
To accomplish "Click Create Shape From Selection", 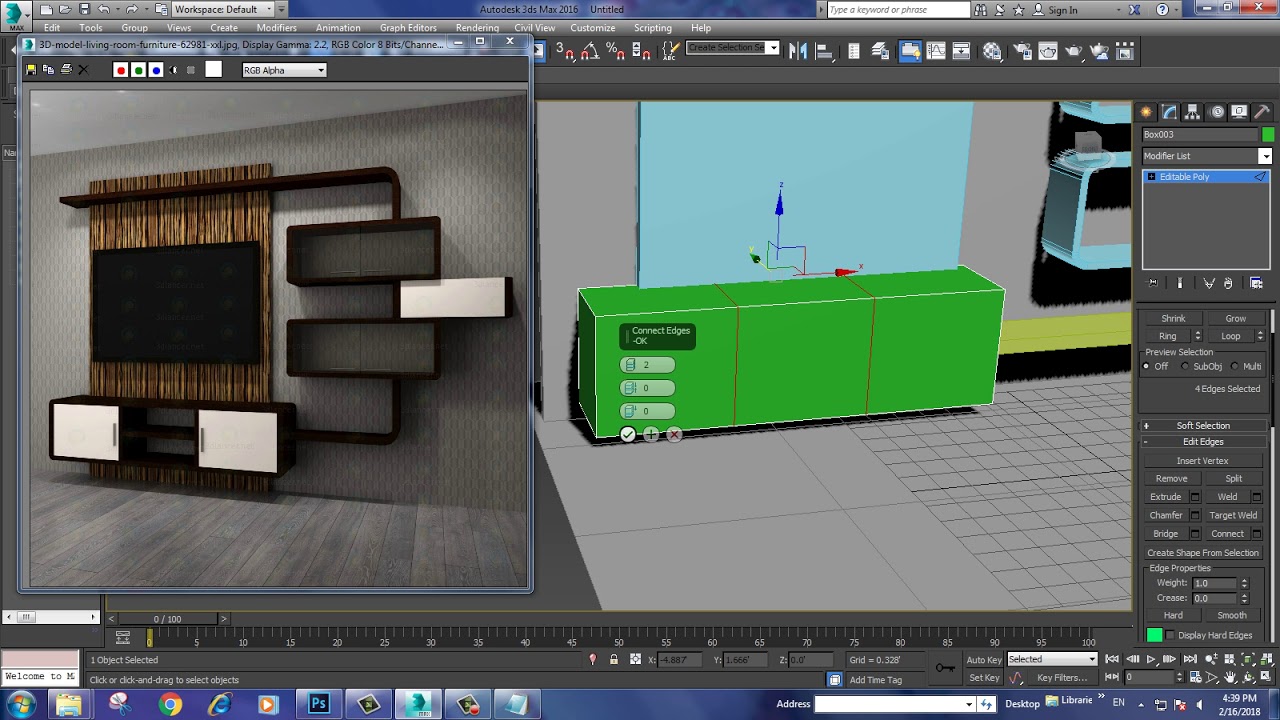I will pyautogui.click(x=1203, y=553).
